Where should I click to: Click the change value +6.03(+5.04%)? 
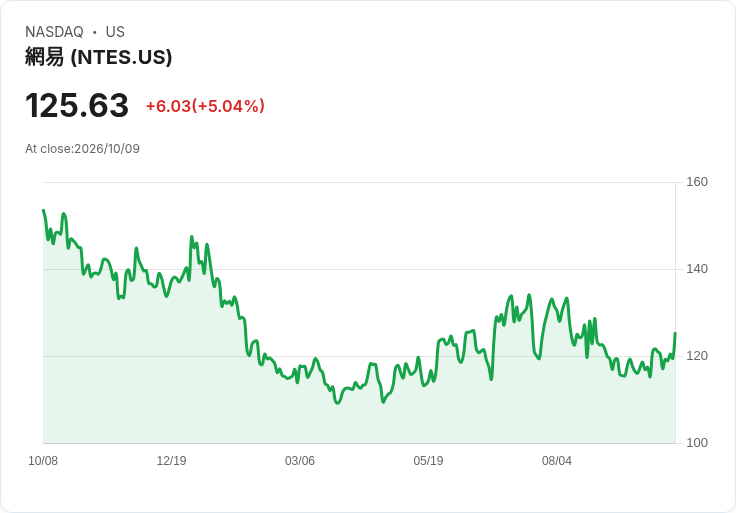coord(205,106)
